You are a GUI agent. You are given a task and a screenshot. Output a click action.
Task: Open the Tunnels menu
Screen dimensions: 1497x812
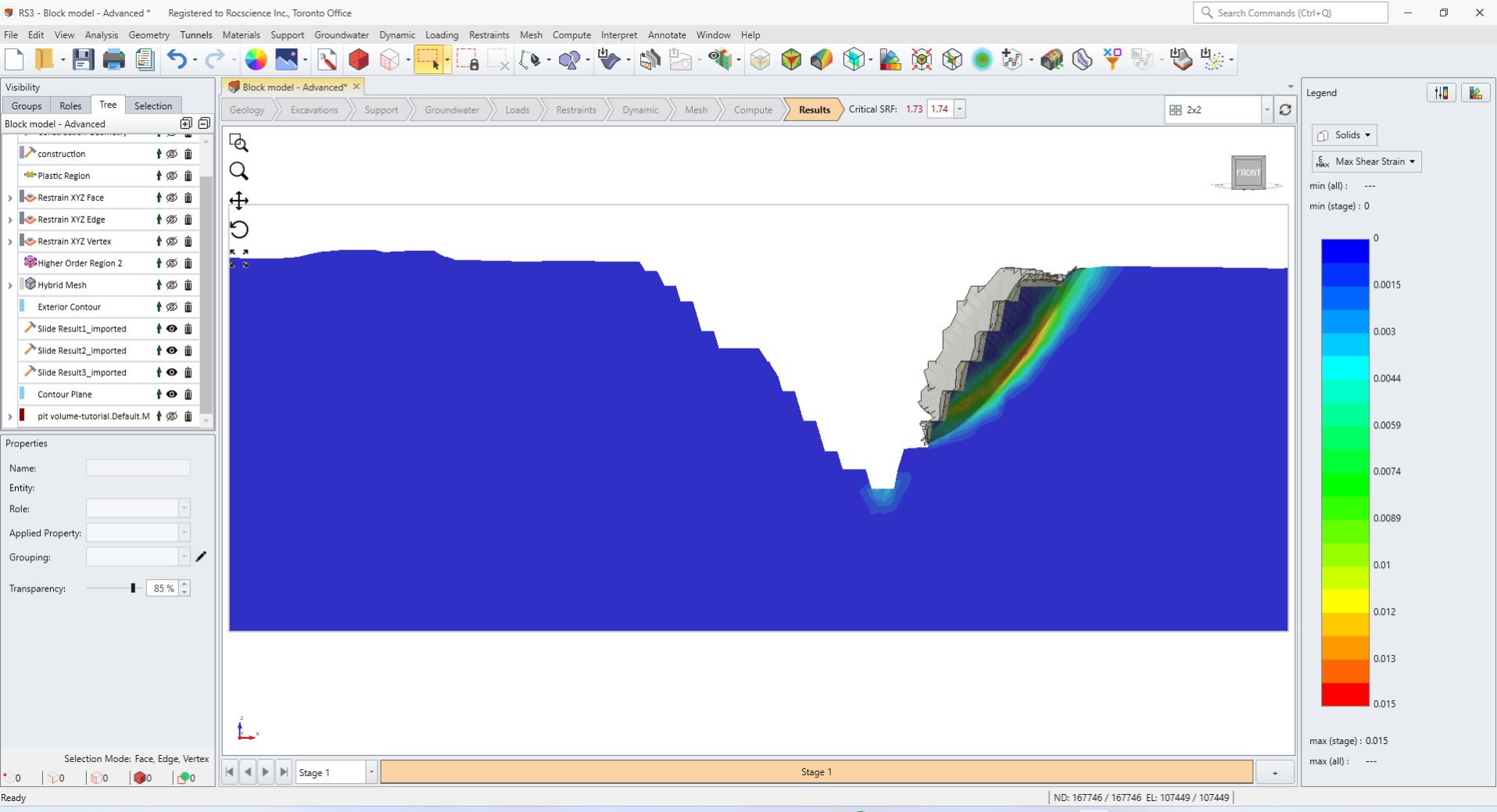click(195, 35)
